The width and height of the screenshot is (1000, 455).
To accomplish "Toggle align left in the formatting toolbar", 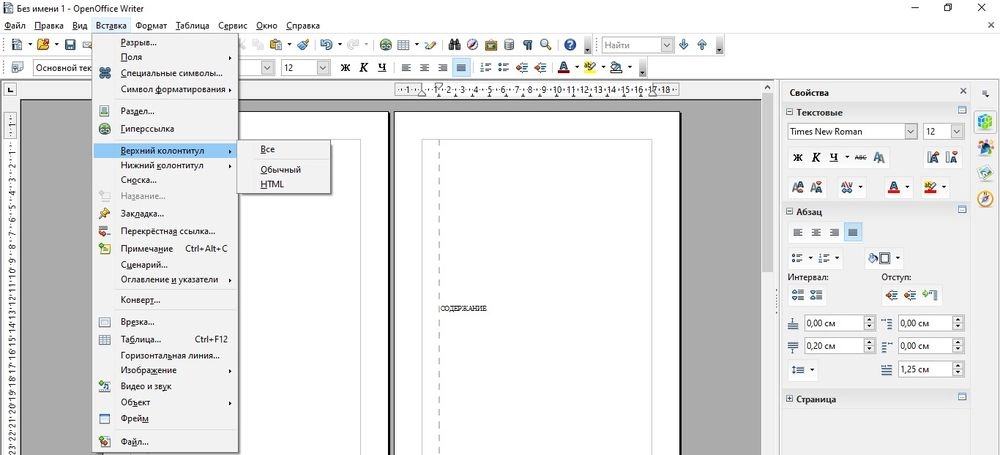I will 406,67.
